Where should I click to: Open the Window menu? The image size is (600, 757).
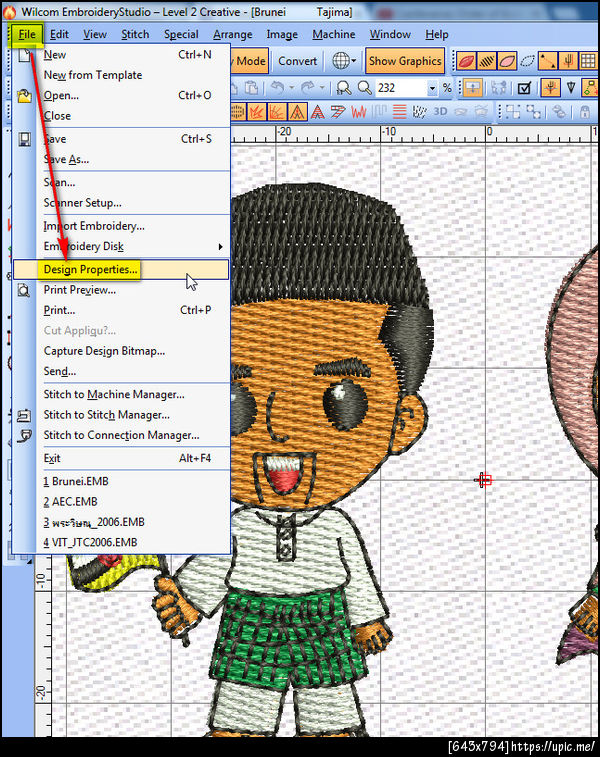(x=390, y=34)
